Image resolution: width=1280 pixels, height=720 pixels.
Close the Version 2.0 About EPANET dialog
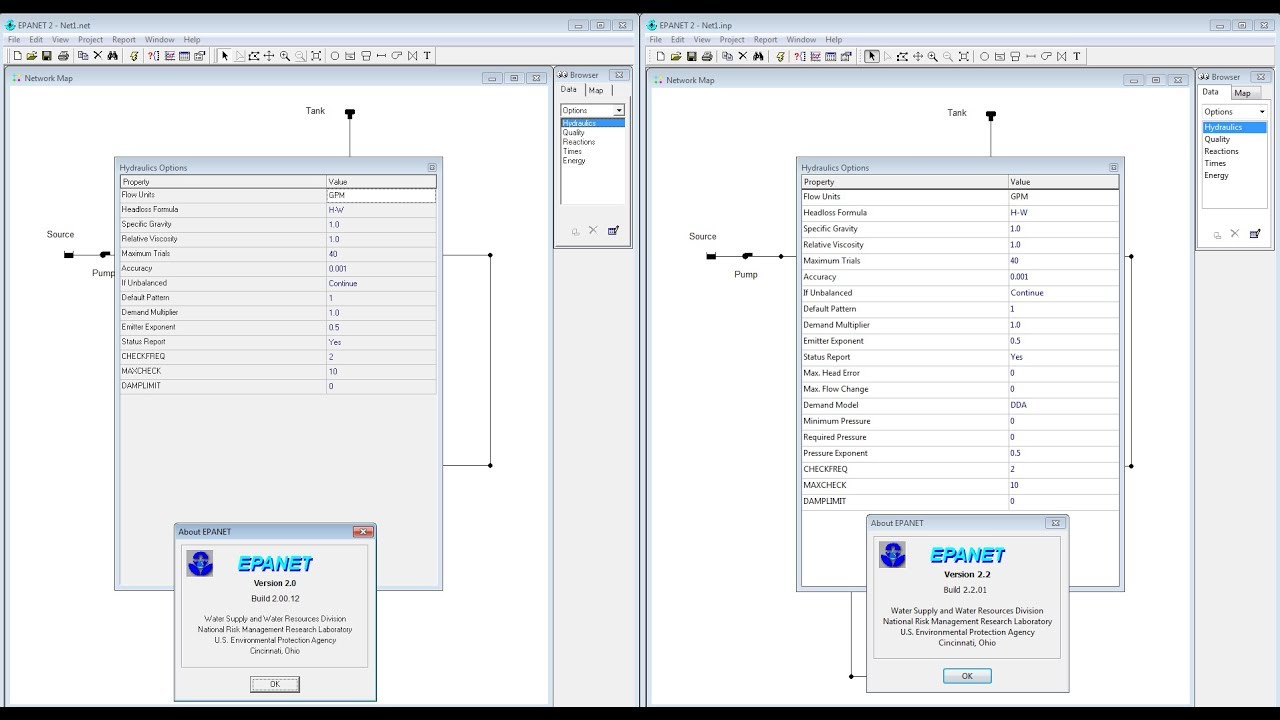click(x=364, y=532)
